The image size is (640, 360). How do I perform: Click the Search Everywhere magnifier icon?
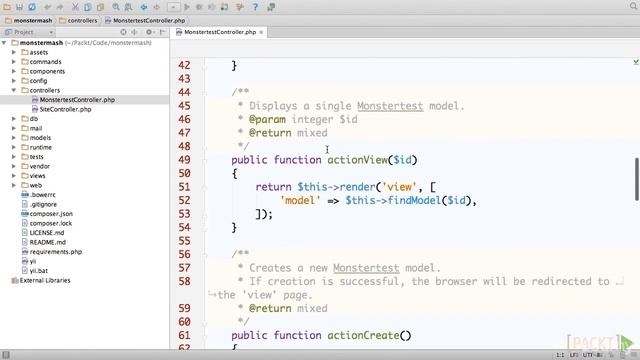click(x=633, y=6)
